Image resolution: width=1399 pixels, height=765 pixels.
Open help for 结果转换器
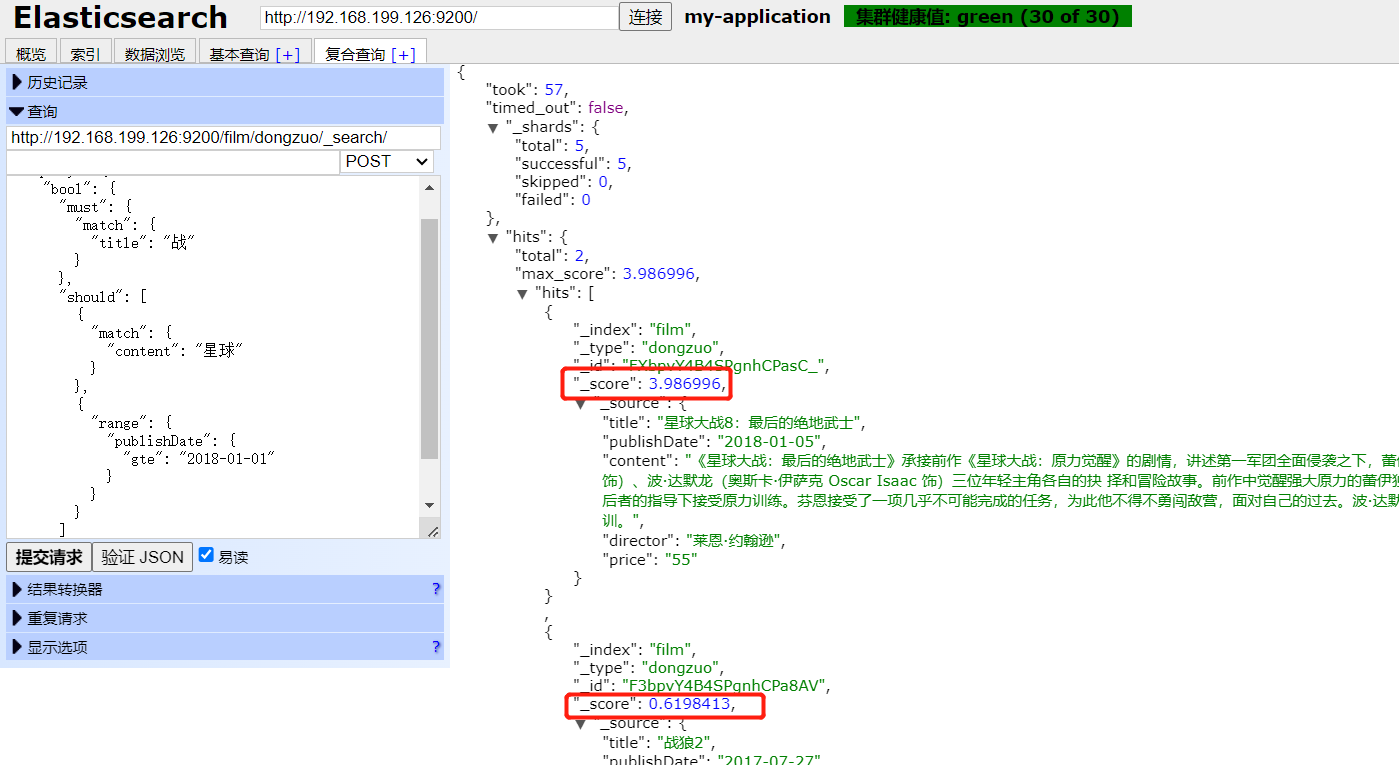click(x=436, y=589)
